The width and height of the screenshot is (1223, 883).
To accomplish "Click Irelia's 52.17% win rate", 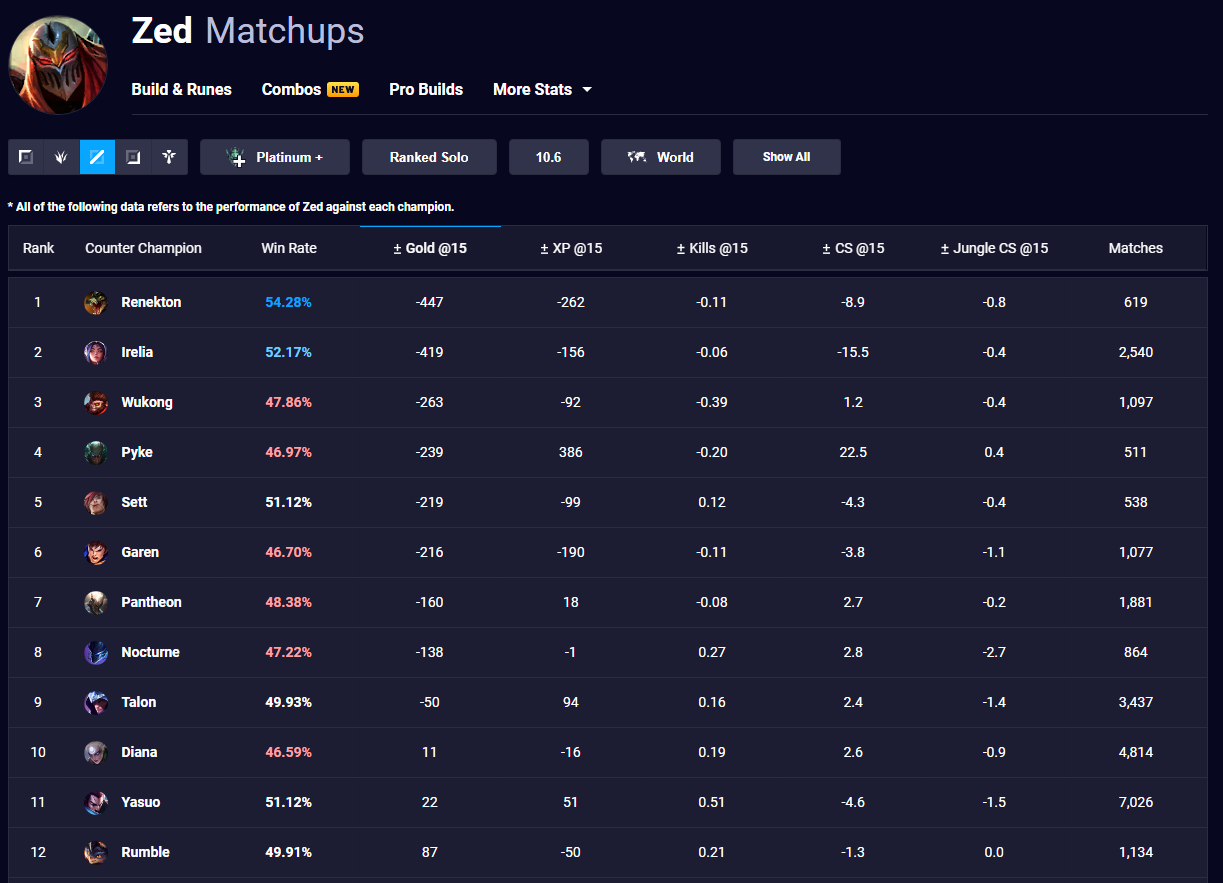I will [x=289, y=352].
